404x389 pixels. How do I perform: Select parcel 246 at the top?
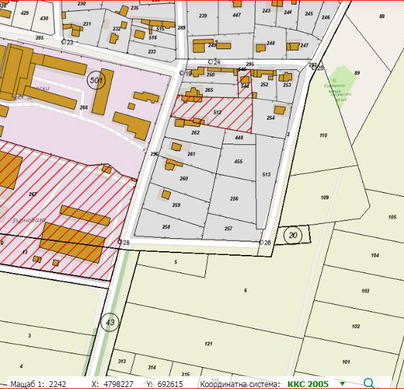pos(326,17)
